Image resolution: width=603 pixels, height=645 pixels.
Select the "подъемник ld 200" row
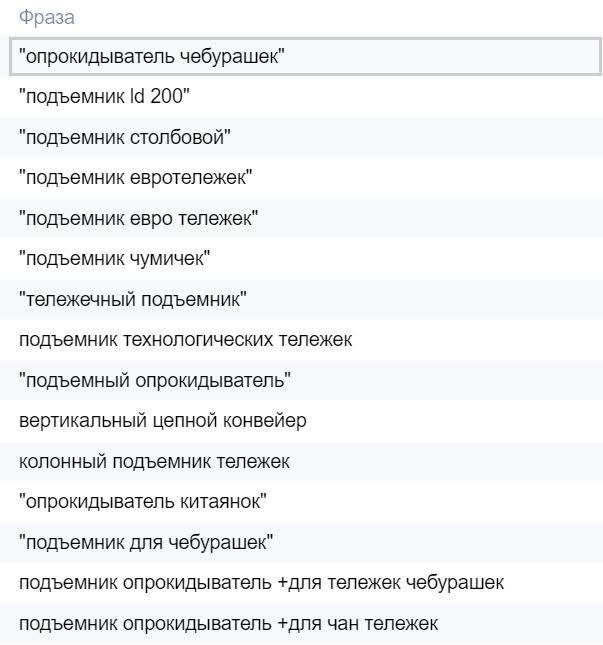click(x=104, y=97)
